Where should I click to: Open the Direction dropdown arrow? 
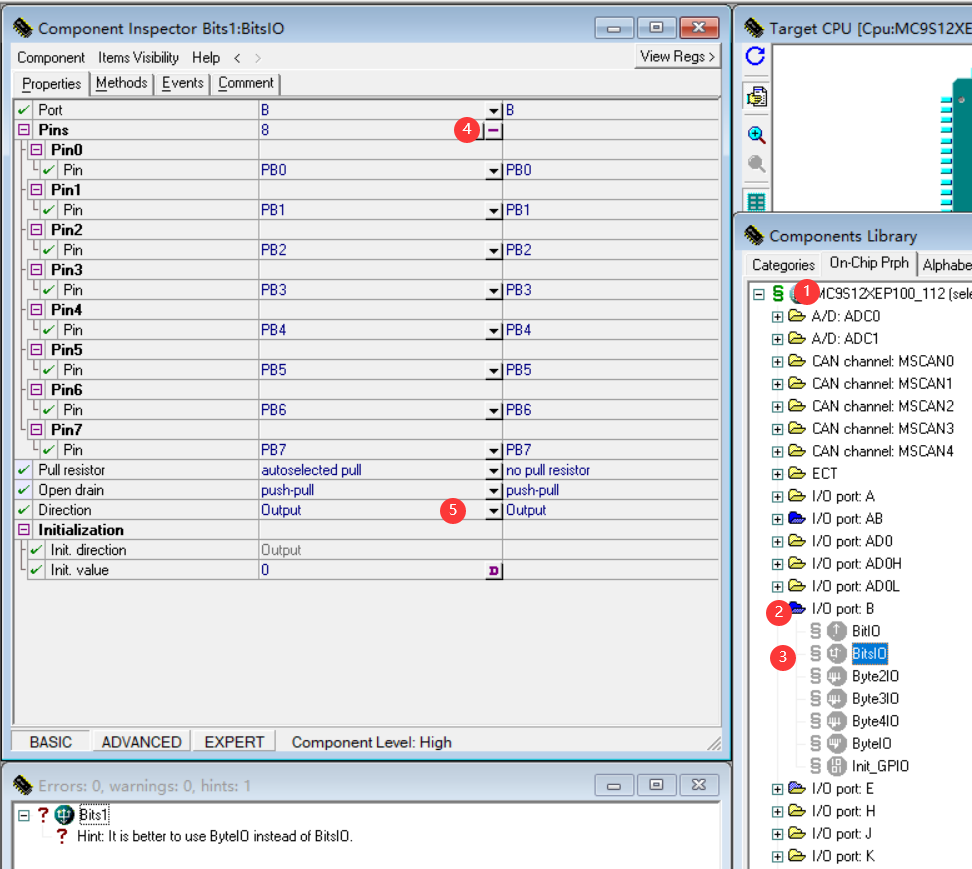(x=493, y=511)
